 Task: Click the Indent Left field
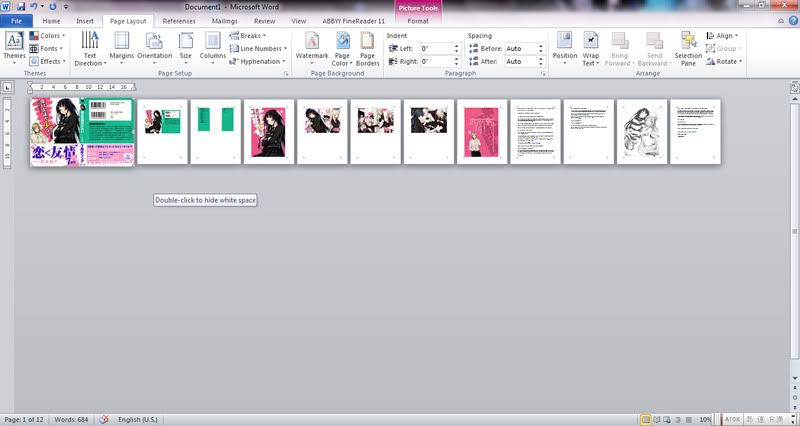point(436,48)
